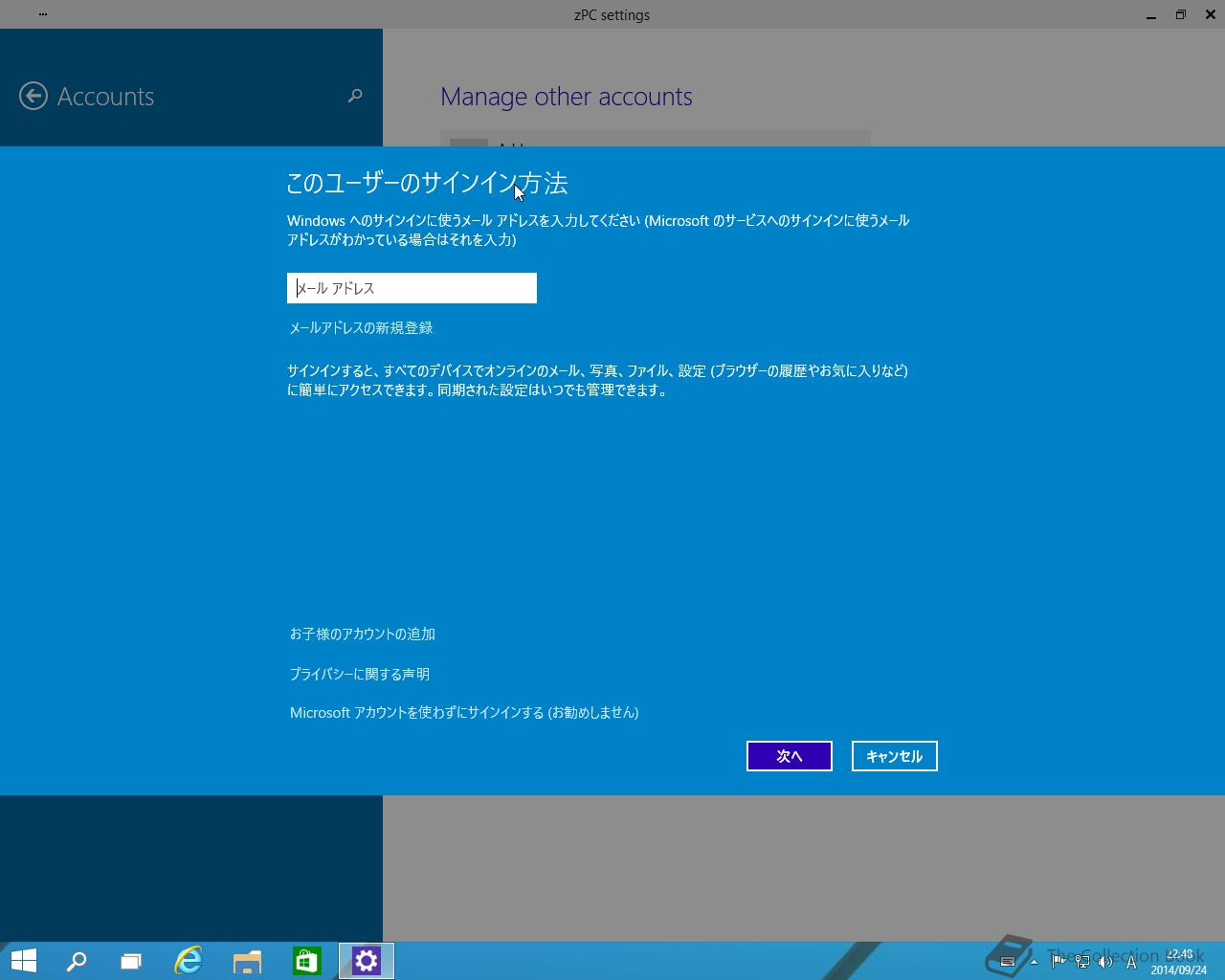Click the このユーザーのサインイン方法 dialog title

click(428, 183)
